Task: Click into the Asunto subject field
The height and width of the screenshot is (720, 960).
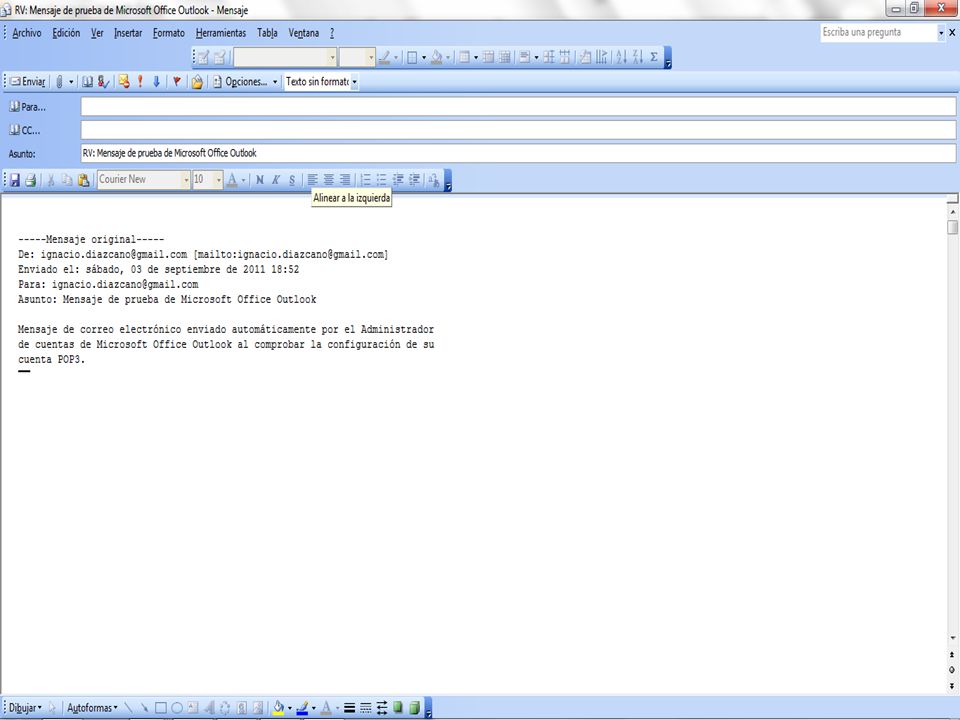Action: point(518,153)
